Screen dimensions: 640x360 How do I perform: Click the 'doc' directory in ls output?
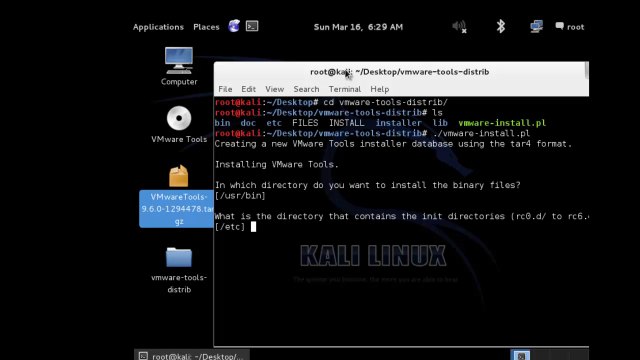click(248, 123)
